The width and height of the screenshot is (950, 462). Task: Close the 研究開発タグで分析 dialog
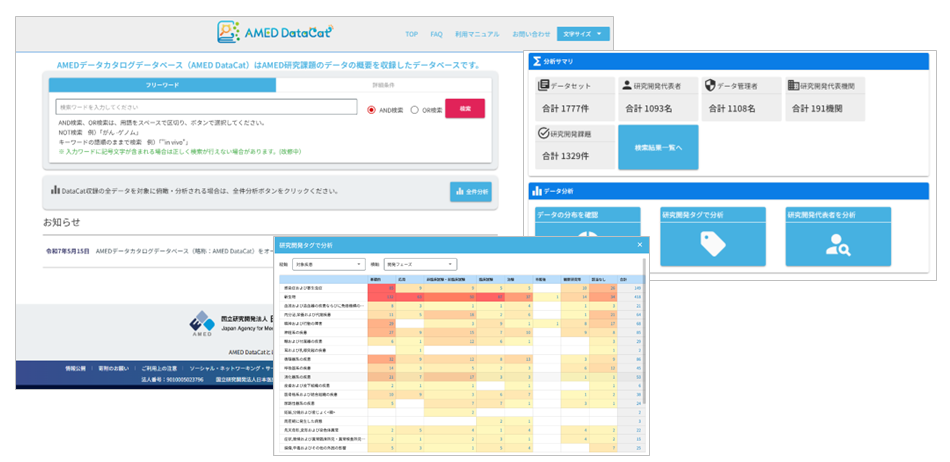click(640, 245)
